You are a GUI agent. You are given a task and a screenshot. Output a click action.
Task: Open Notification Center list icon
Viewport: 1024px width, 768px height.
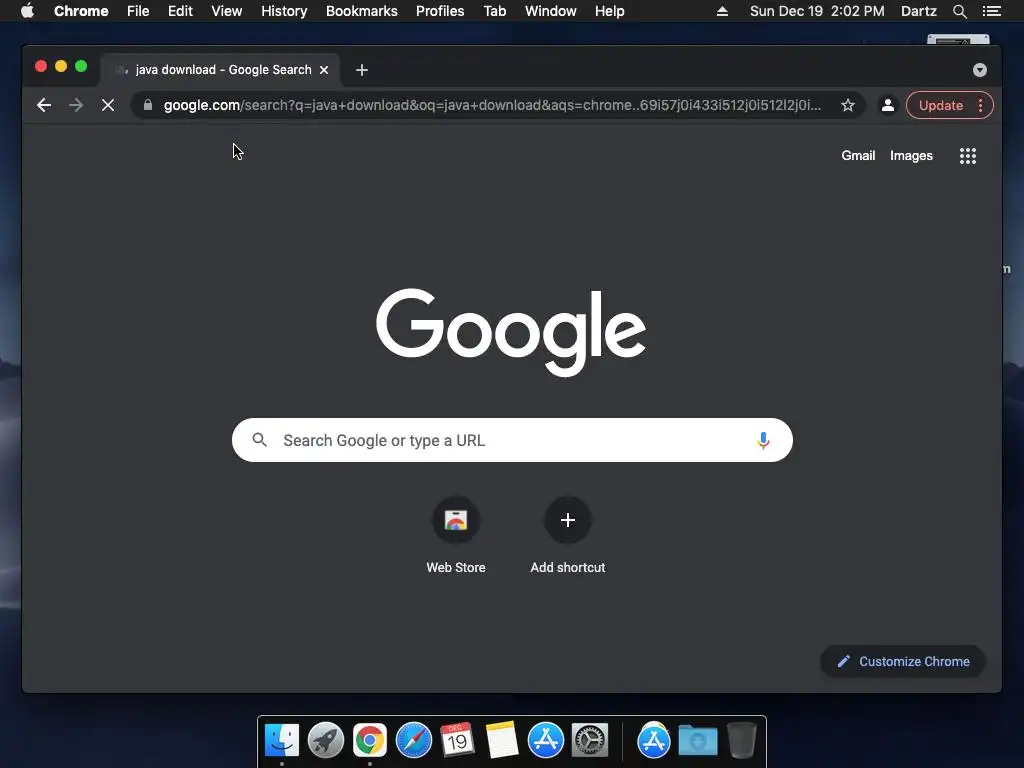tap(991, 11)
